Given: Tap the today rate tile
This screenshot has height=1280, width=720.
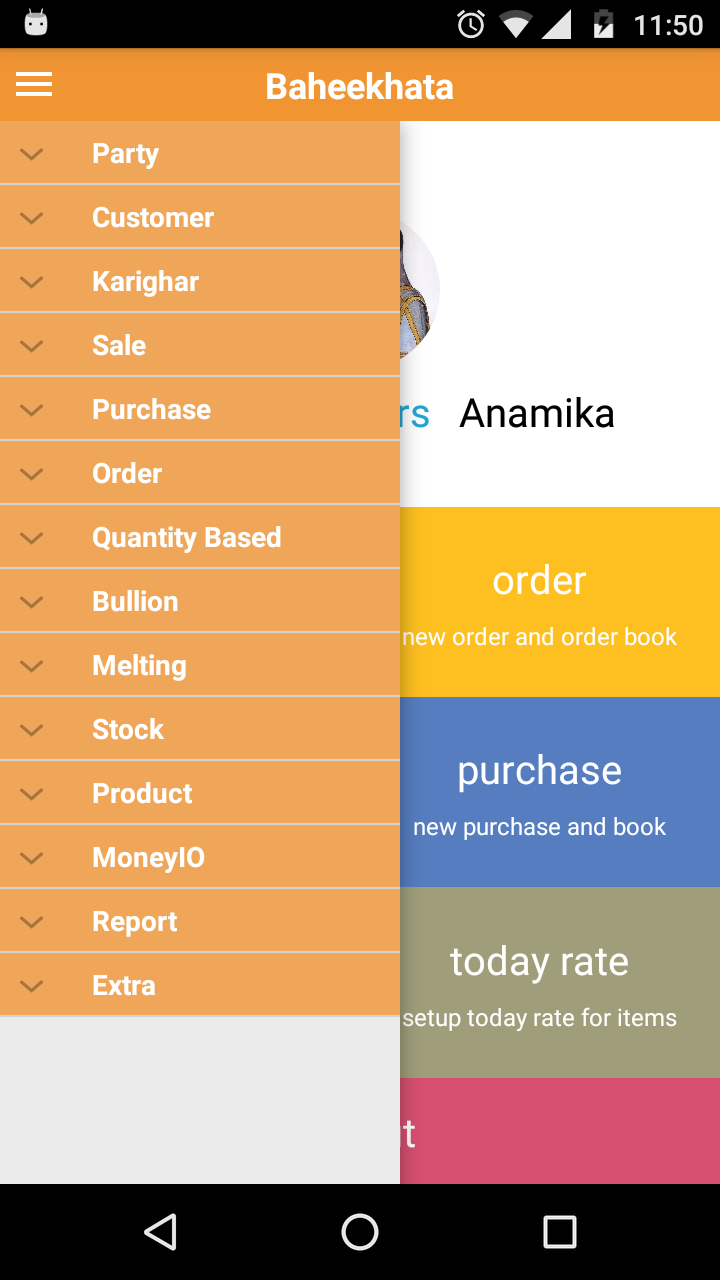Looking at the screenshot, I should point(560,982).
